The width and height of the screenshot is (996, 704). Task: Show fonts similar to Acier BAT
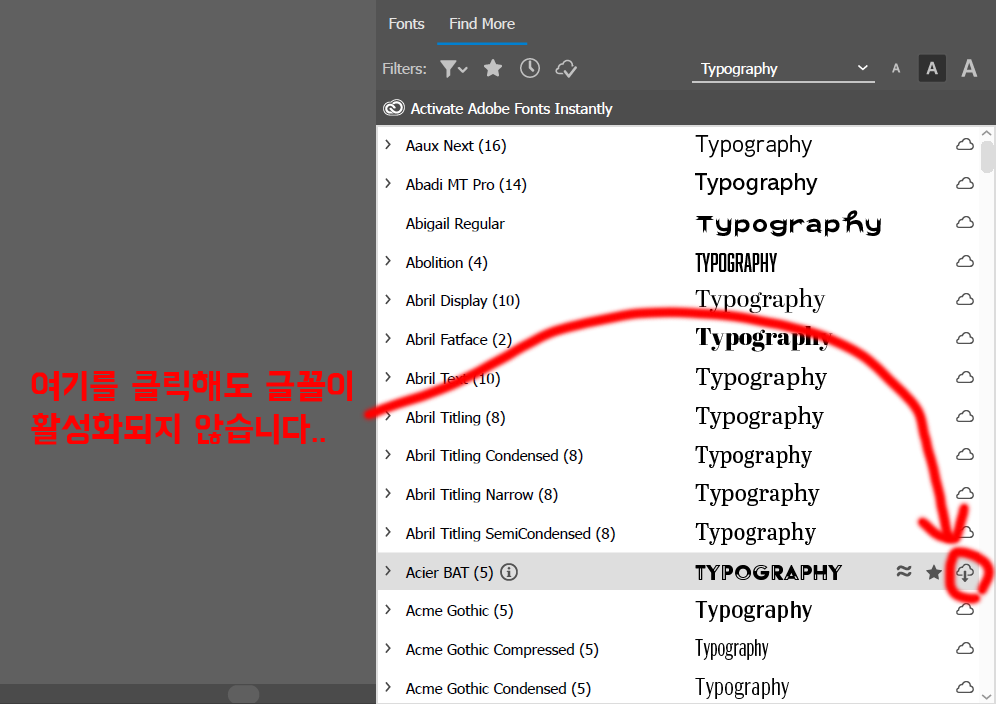coord(904,571)
